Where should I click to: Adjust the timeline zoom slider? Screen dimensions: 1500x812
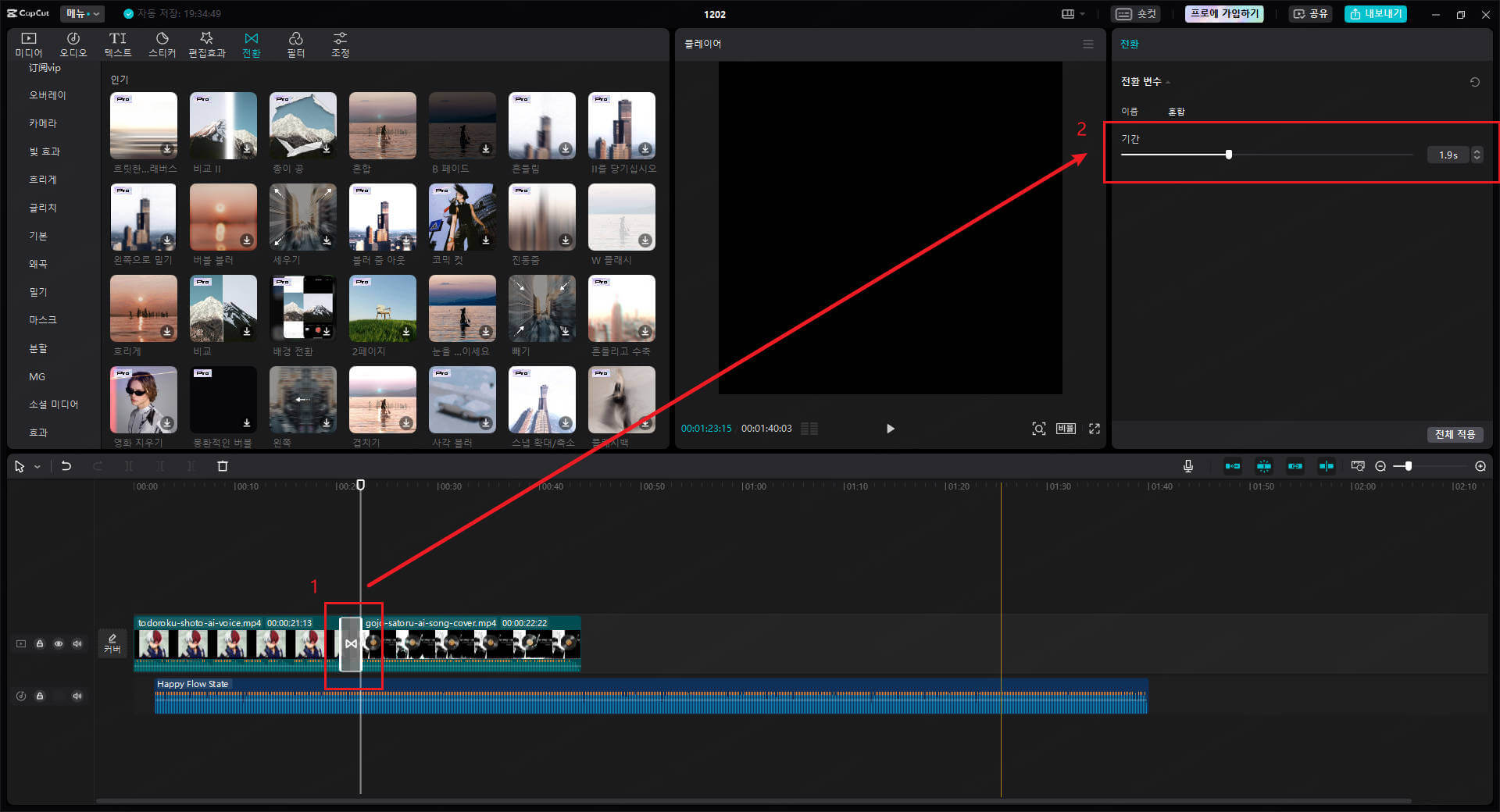[x=1408, y=466]
